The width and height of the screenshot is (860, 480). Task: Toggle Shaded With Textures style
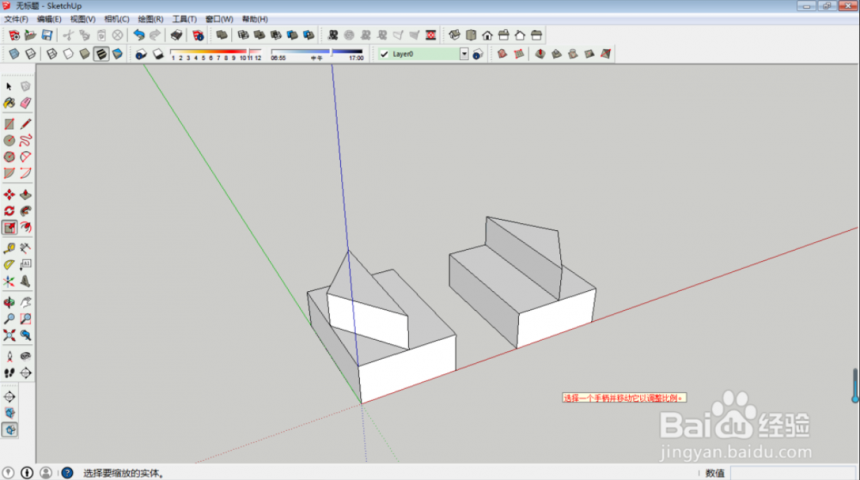pyautogui.click(x=101, y=54)
